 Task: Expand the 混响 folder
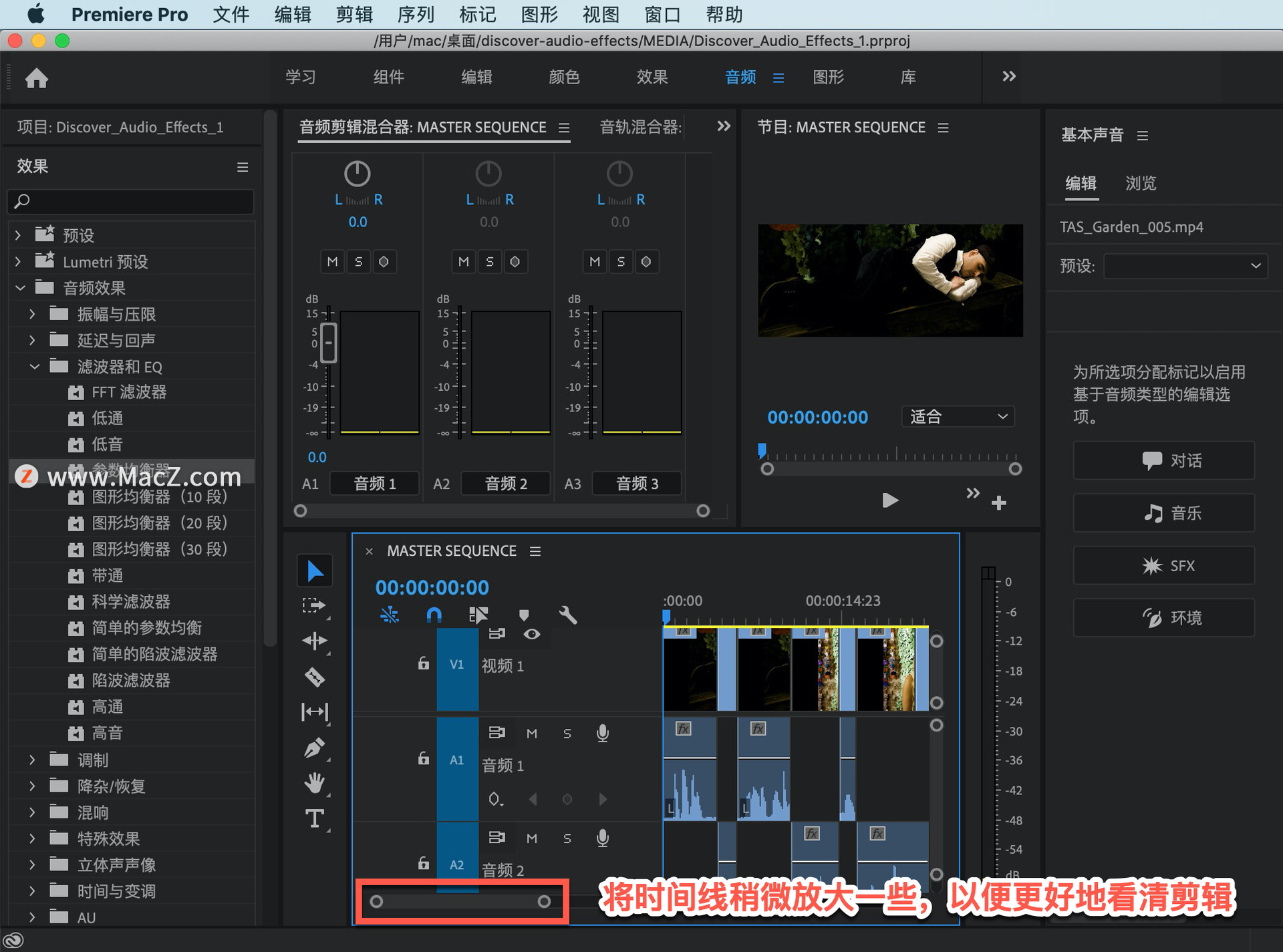(x=32, y=812)
